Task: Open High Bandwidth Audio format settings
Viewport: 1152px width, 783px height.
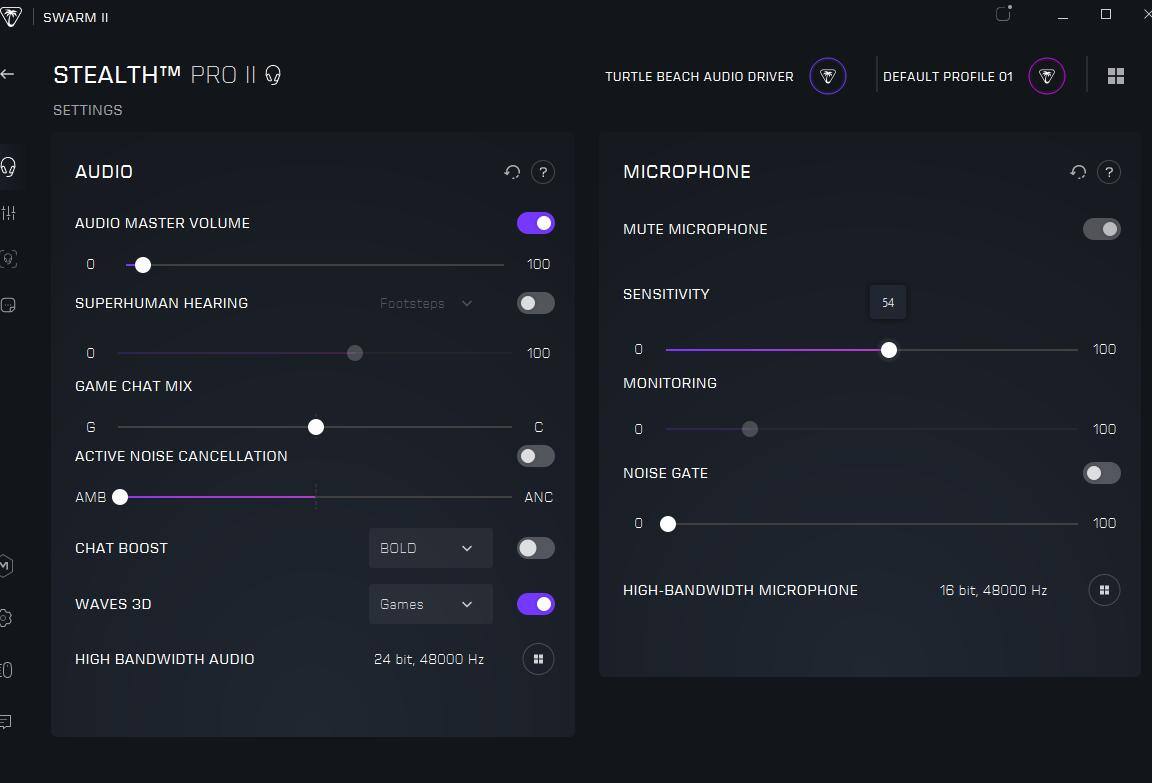Action: pos(538,659)
